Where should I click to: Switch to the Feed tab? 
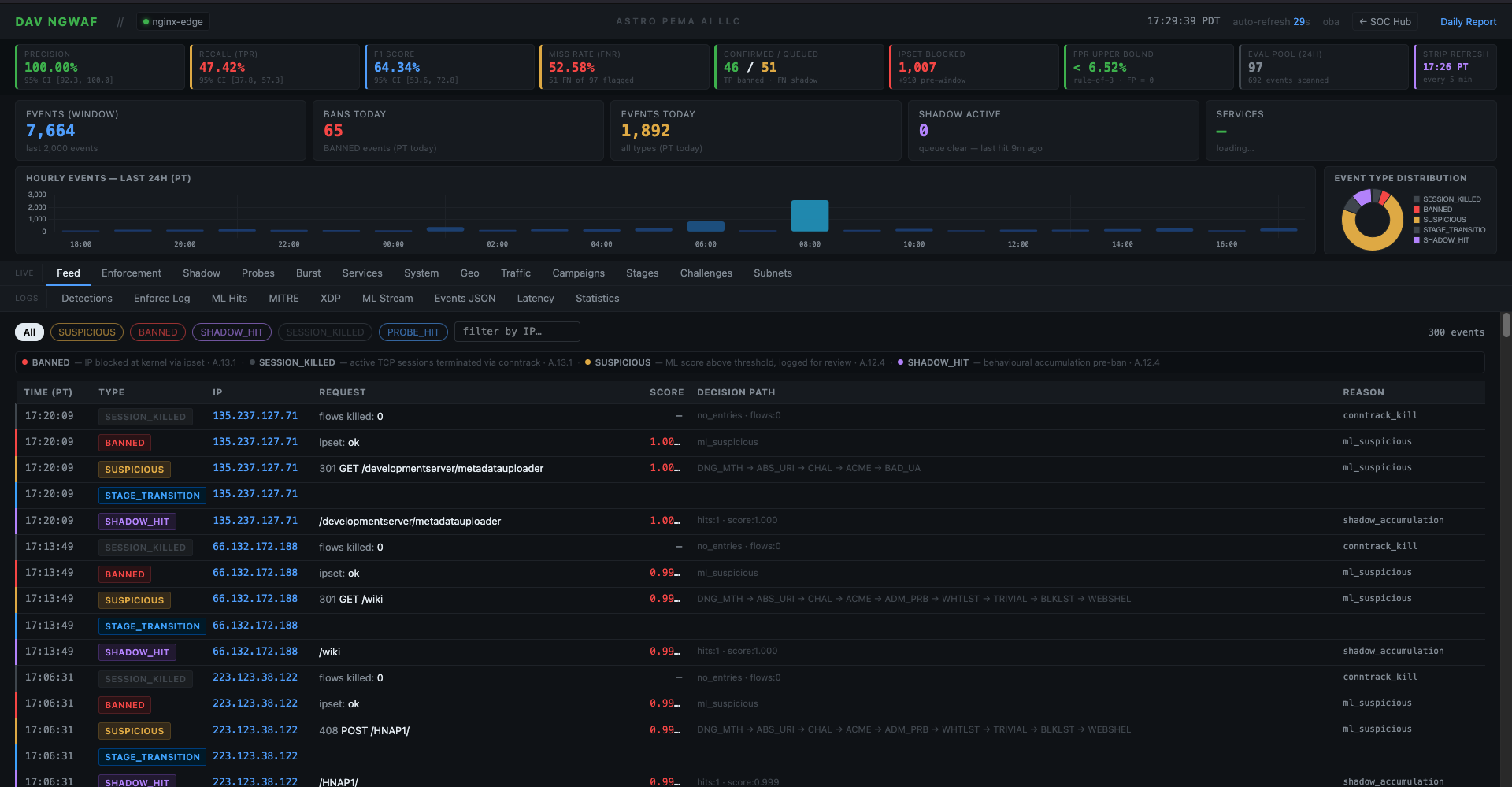69,273
